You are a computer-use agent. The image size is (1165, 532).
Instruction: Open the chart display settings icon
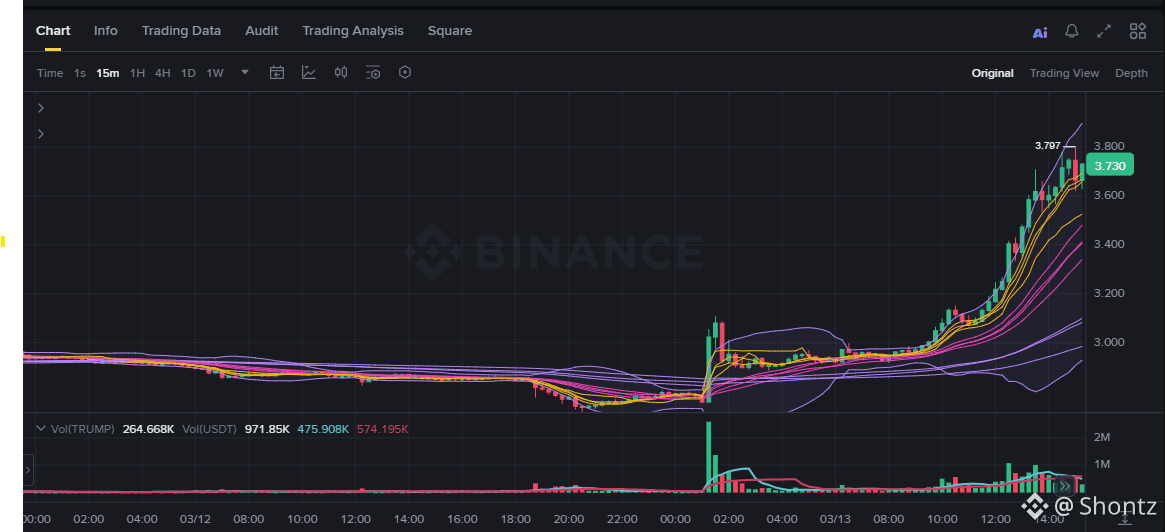tap(373, 72)
